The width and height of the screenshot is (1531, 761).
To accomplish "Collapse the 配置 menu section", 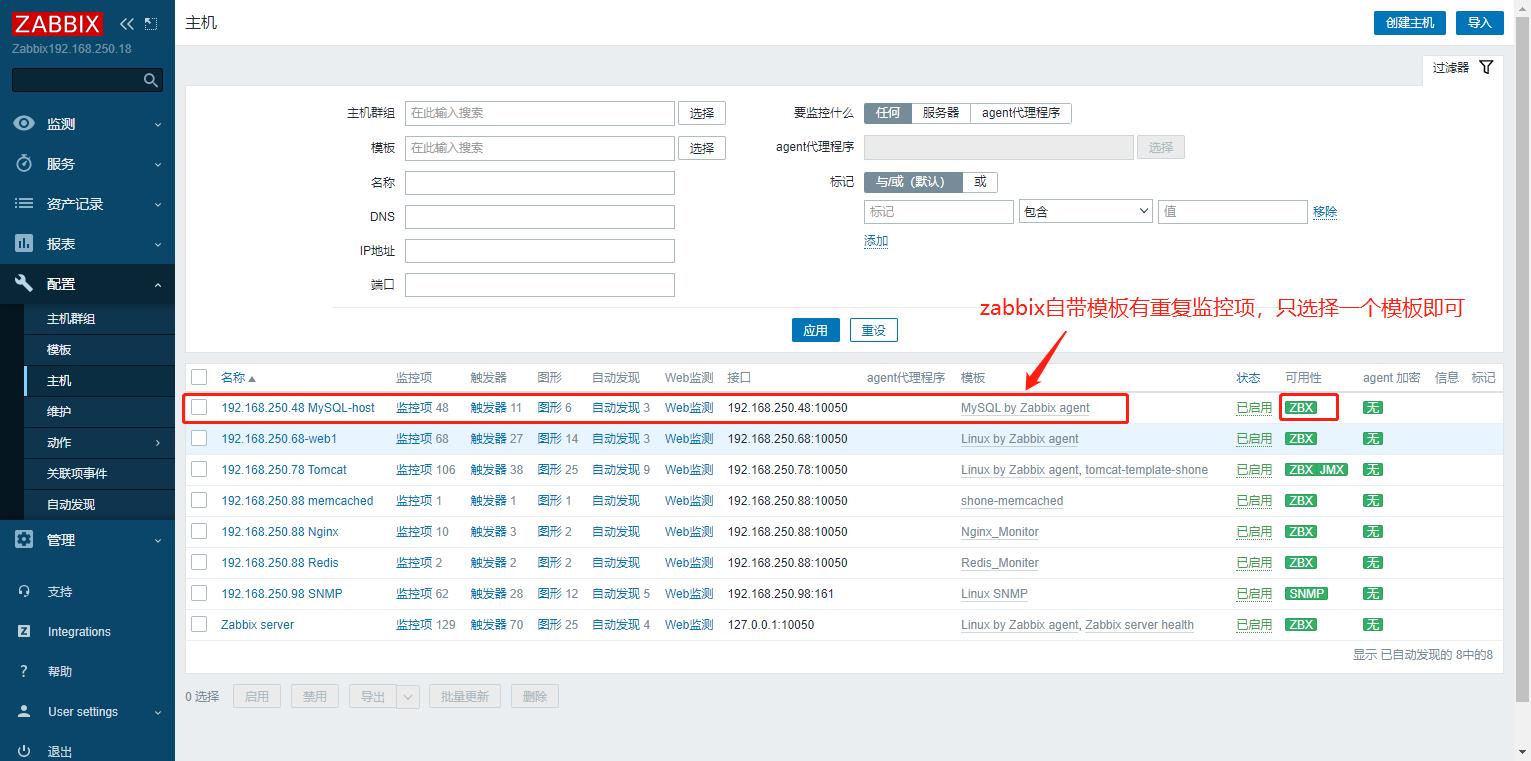I will (x=158, y=284).
